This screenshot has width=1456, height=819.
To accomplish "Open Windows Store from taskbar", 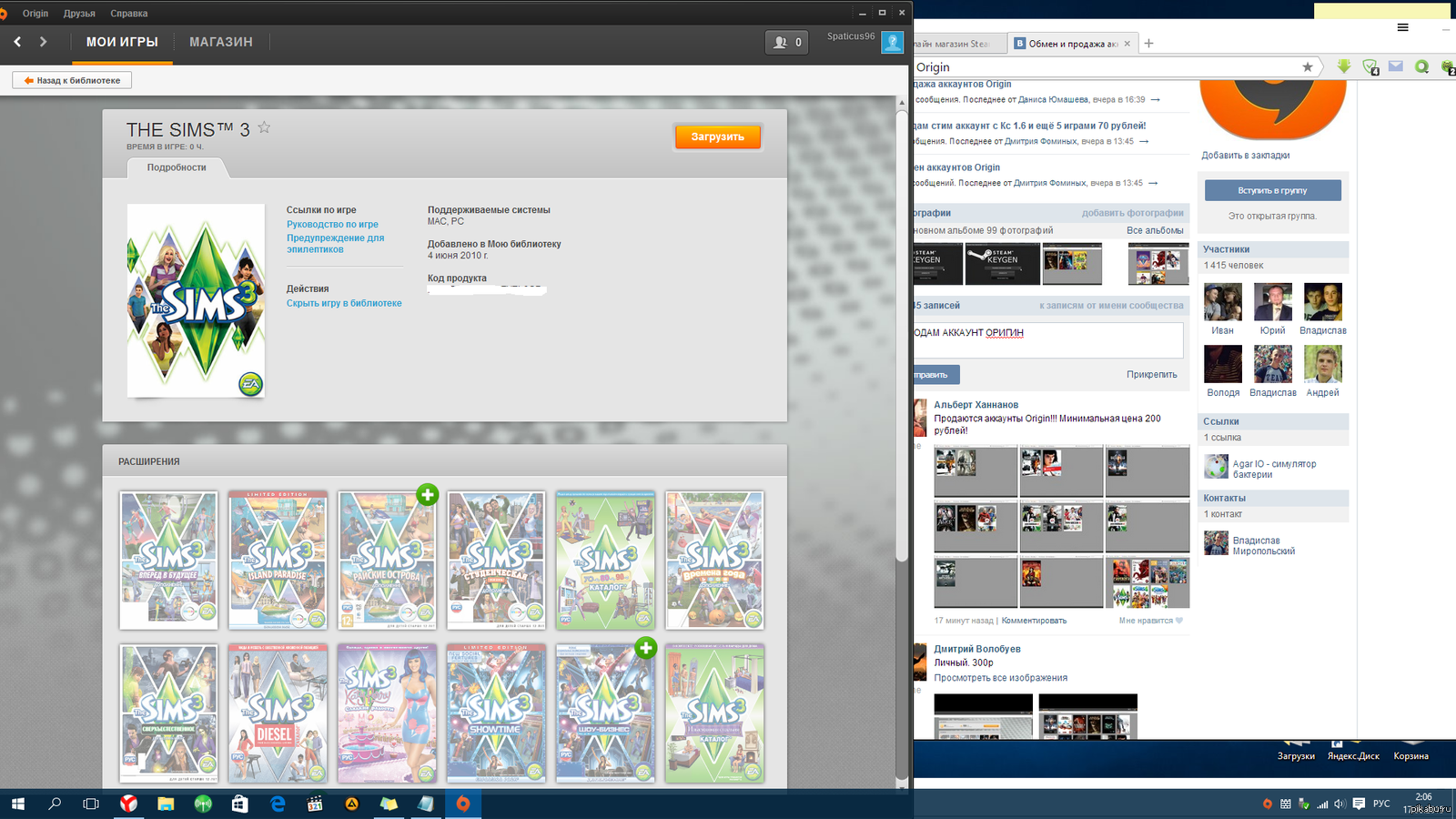I will [240, 804].
